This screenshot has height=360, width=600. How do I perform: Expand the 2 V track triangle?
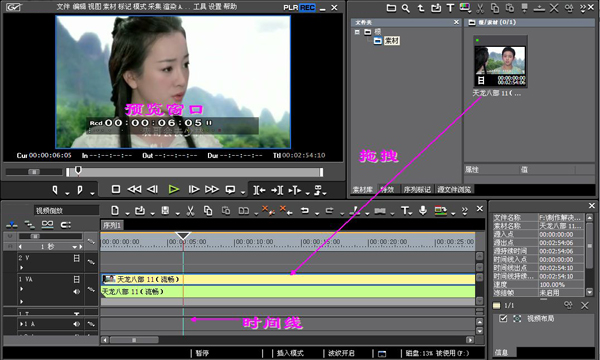[21, 267]
